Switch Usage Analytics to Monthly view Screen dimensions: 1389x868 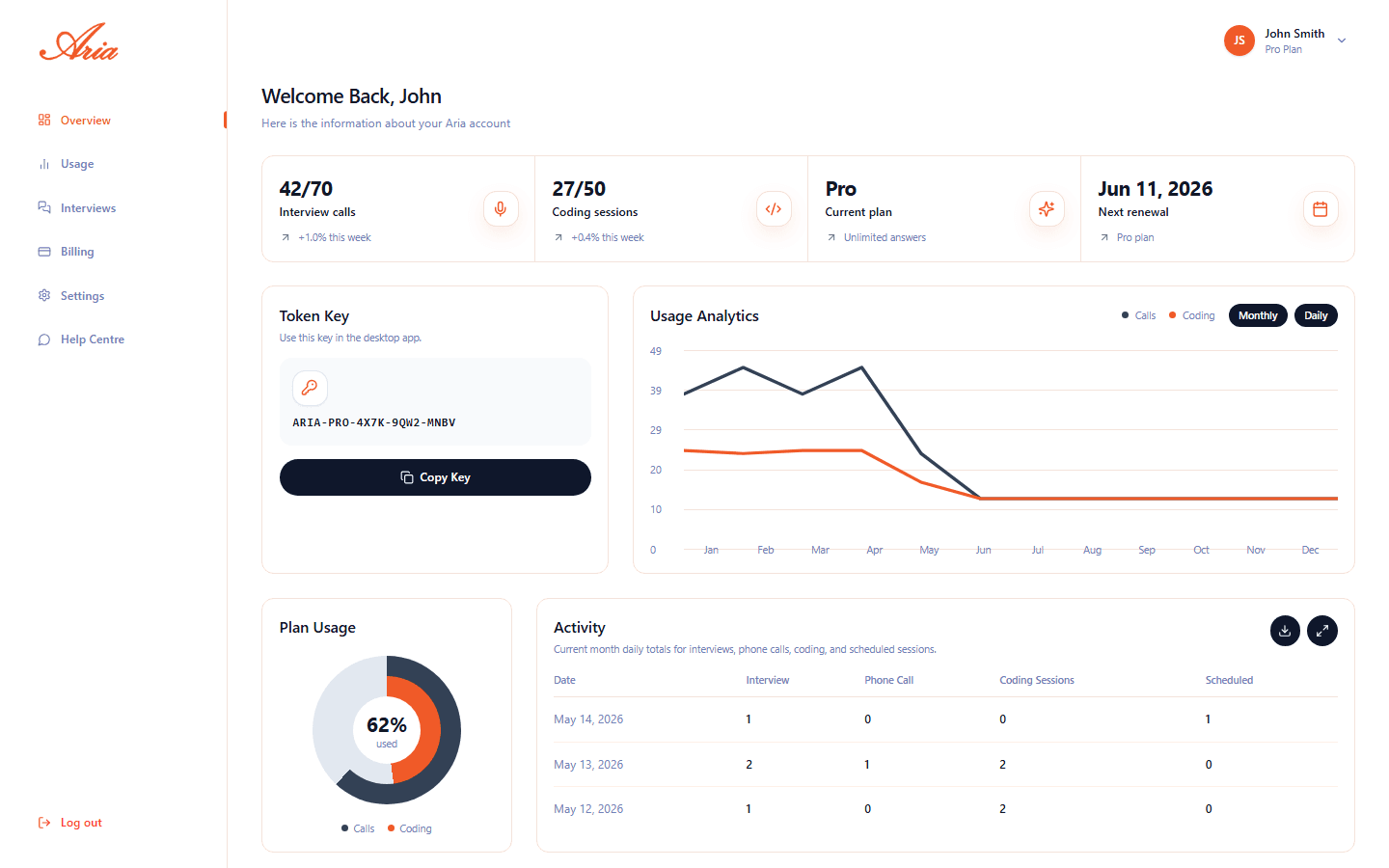tap(1258, 315)
